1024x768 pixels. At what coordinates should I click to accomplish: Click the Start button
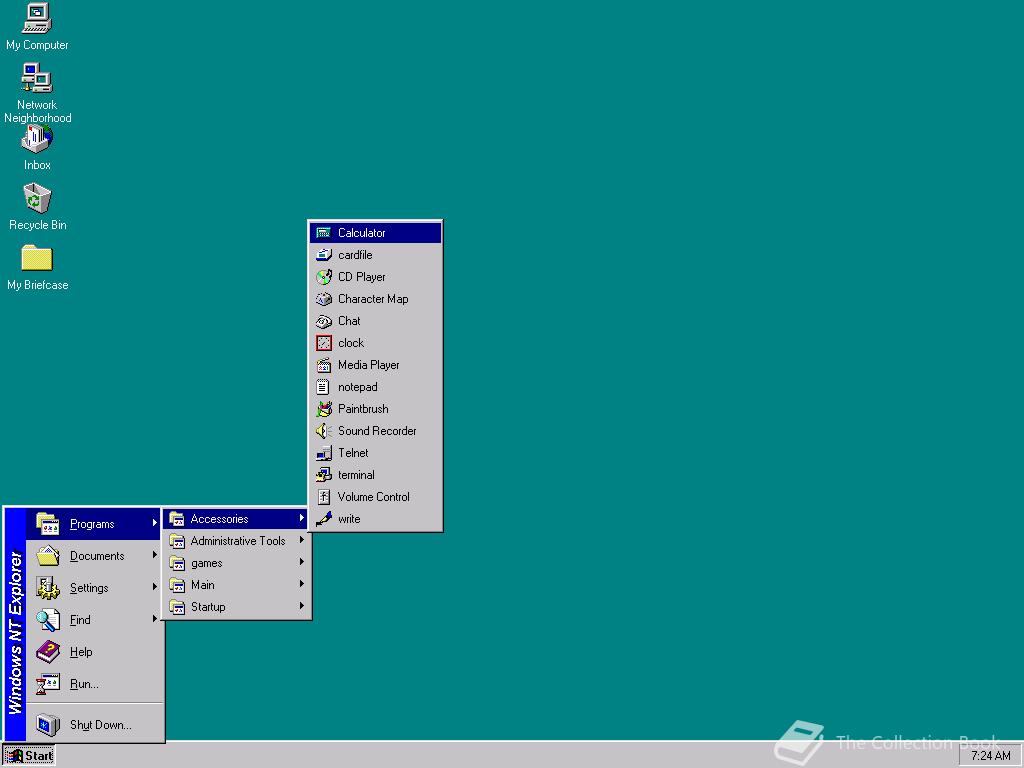(x=29, y=756)
